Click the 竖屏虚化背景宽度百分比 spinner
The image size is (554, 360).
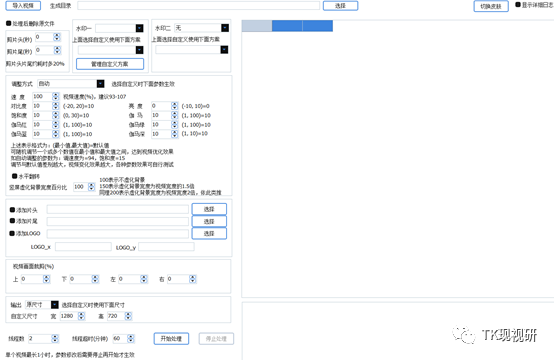click(92, 187)
